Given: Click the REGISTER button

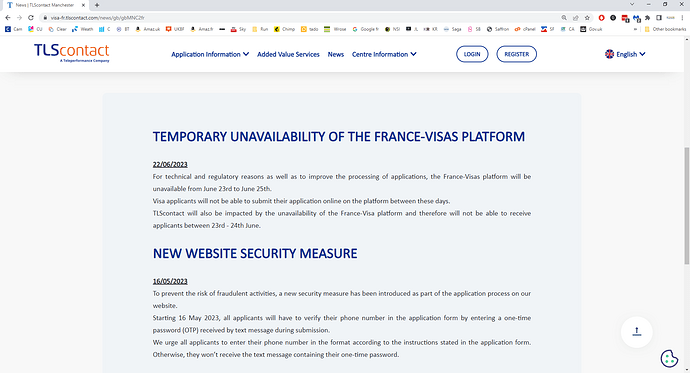Looking at the screenshot, I should 517,54.
